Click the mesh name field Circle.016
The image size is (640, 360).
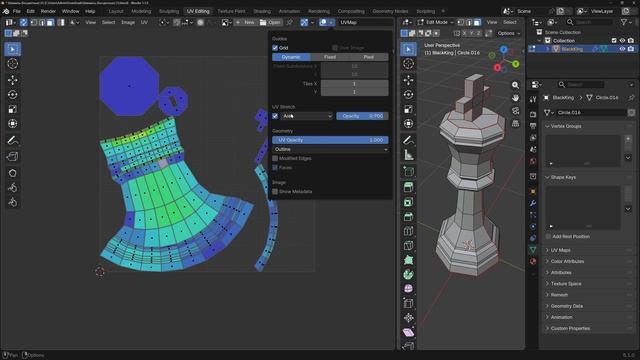point(591,112)
